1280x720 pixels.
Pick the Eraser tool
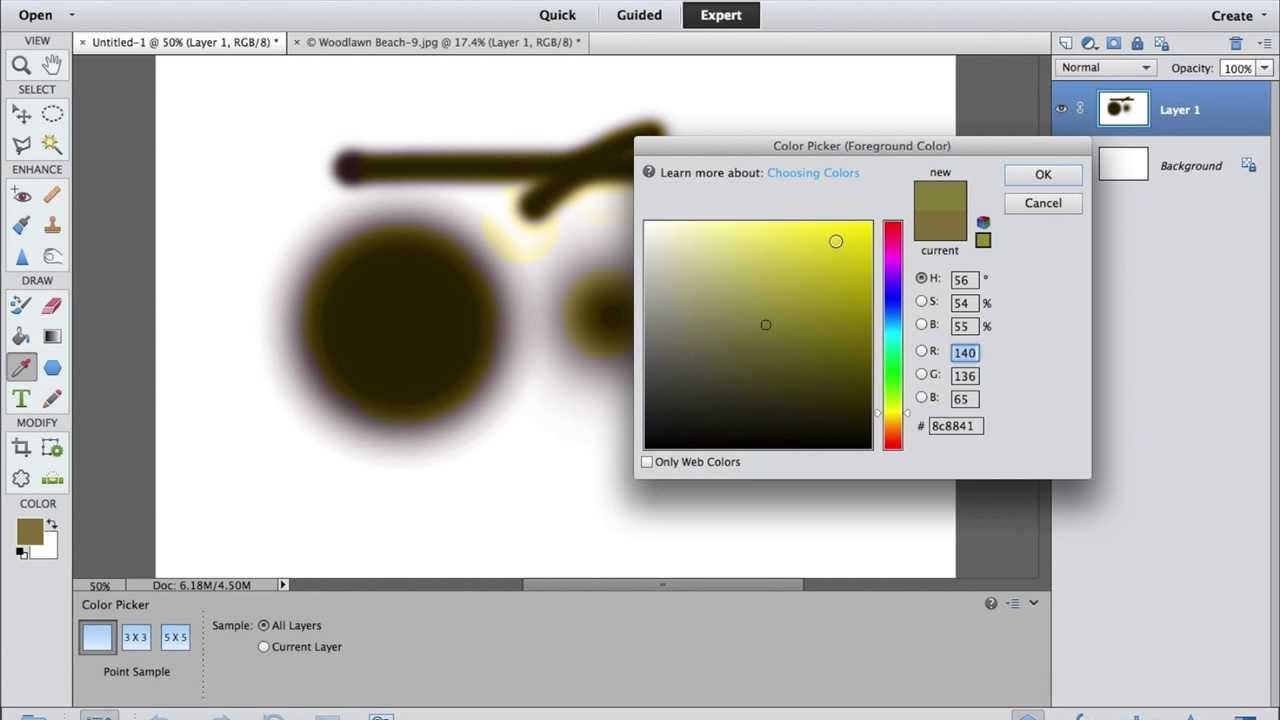pos(52,304)
